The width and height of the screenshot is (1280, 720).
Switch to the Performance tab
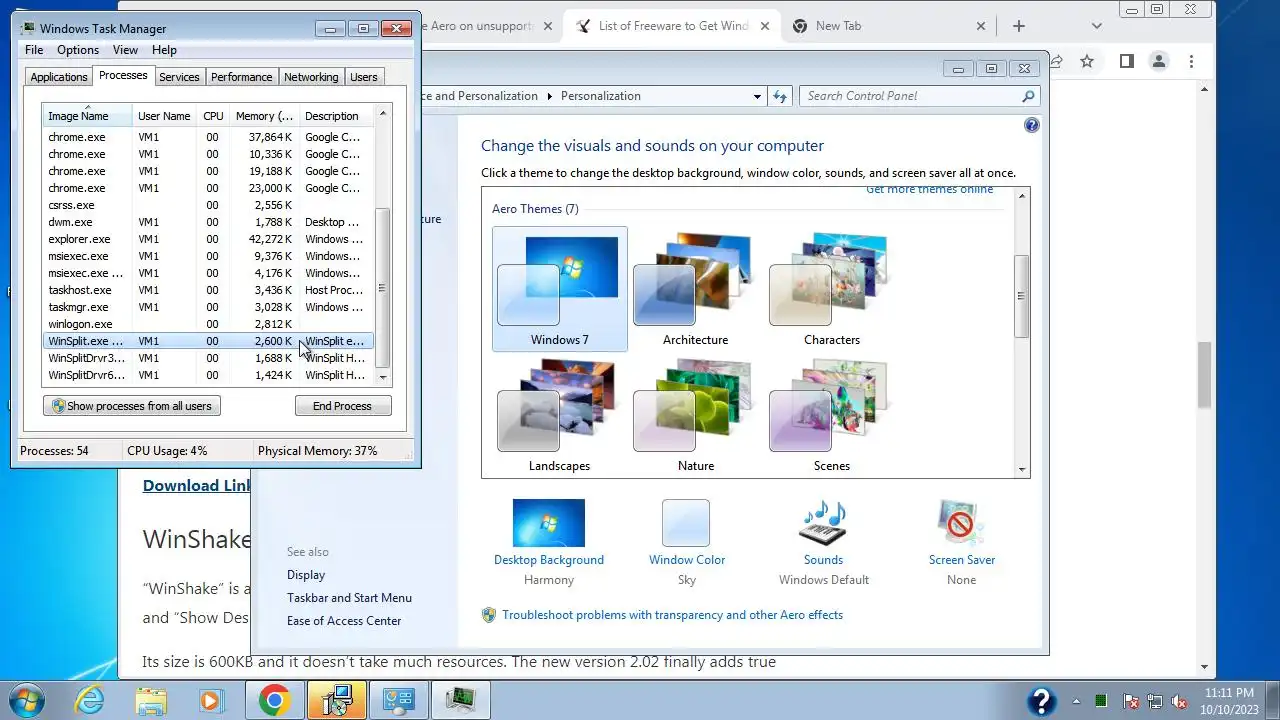(x=241, y=77)
